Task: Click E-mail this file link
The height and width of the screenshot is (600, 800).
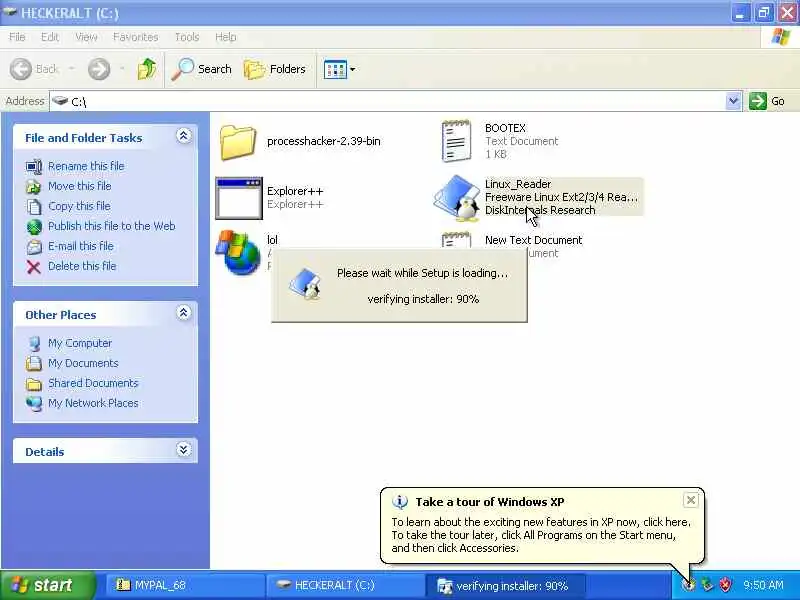Action: coord(81,246)
